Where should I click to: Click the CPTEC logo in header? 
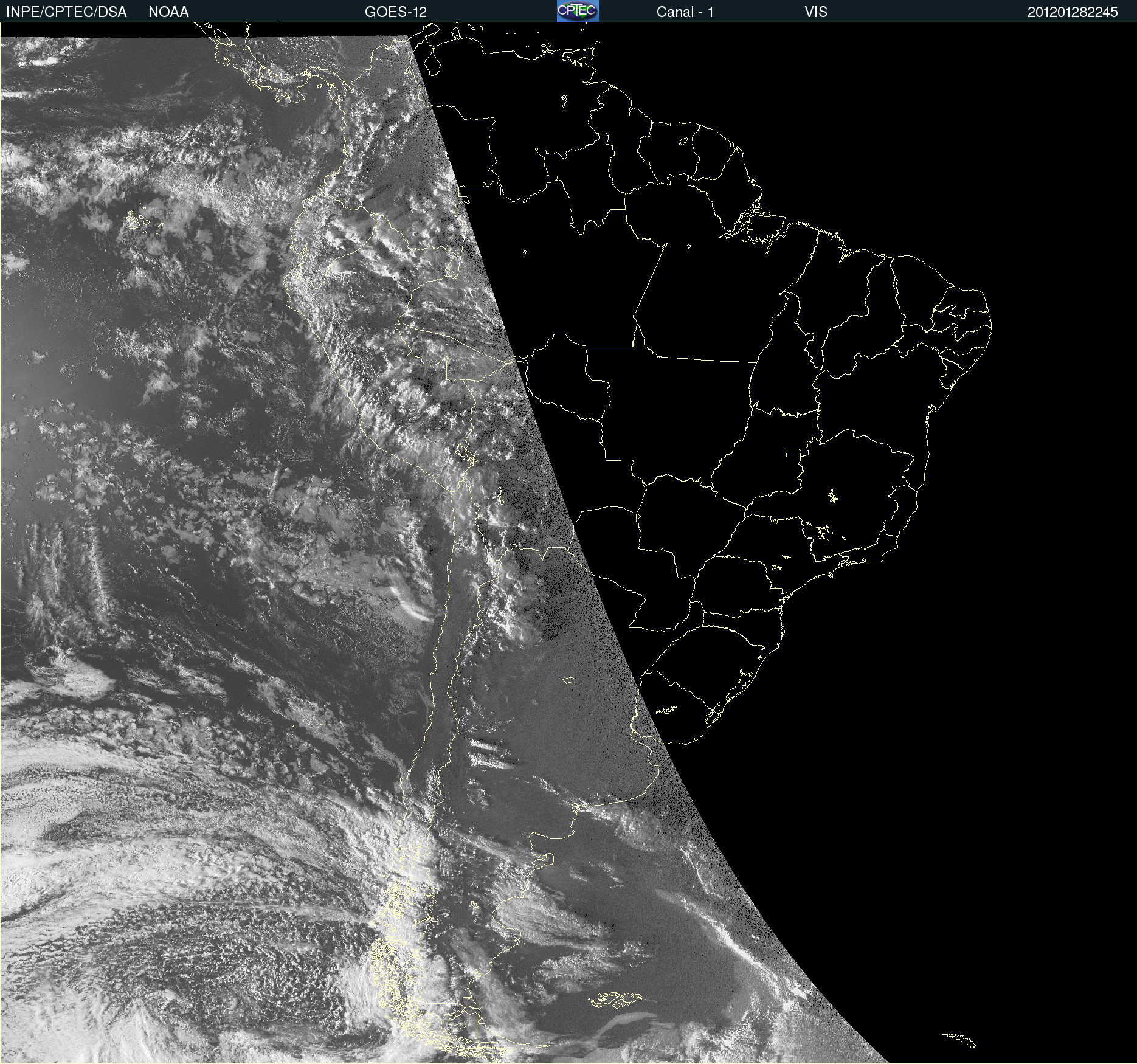(578, 11)
